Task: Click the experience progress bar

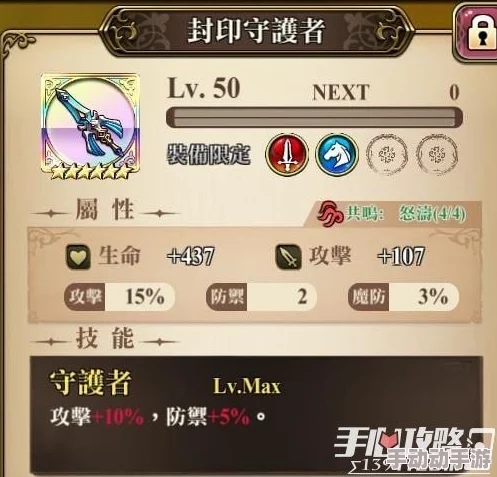Action: [x=314, y=117]
